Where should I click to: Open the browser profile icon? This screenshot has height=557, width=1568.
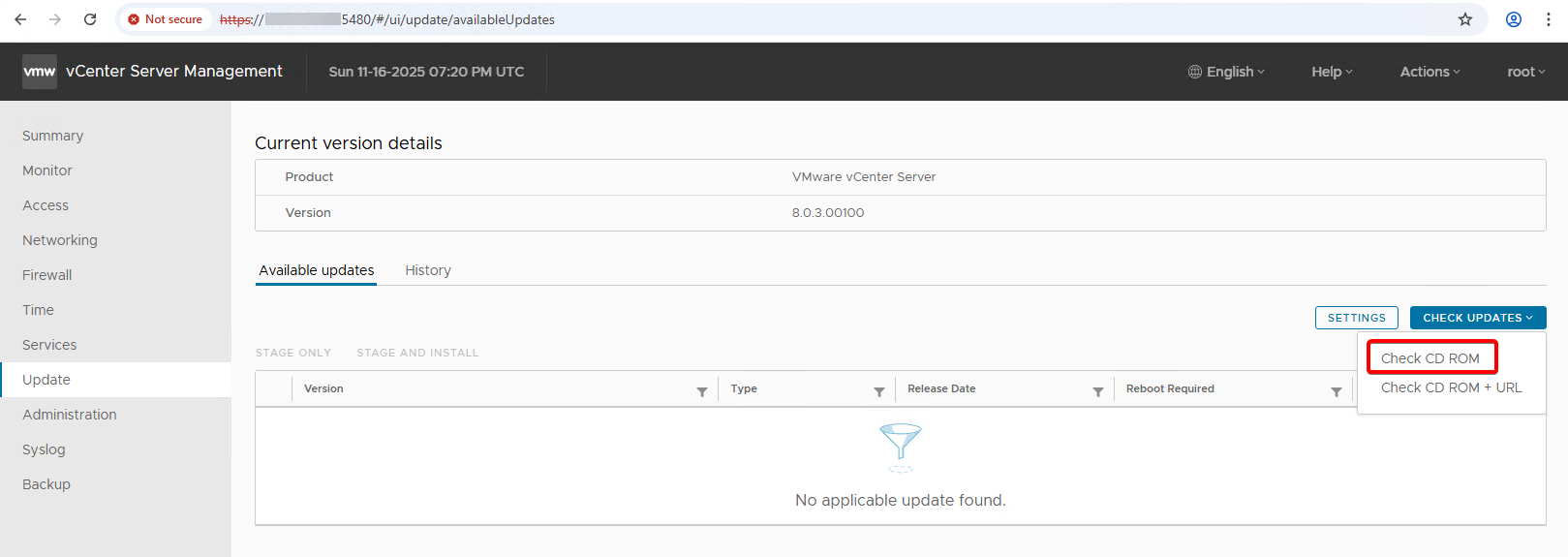[1514, 19]
